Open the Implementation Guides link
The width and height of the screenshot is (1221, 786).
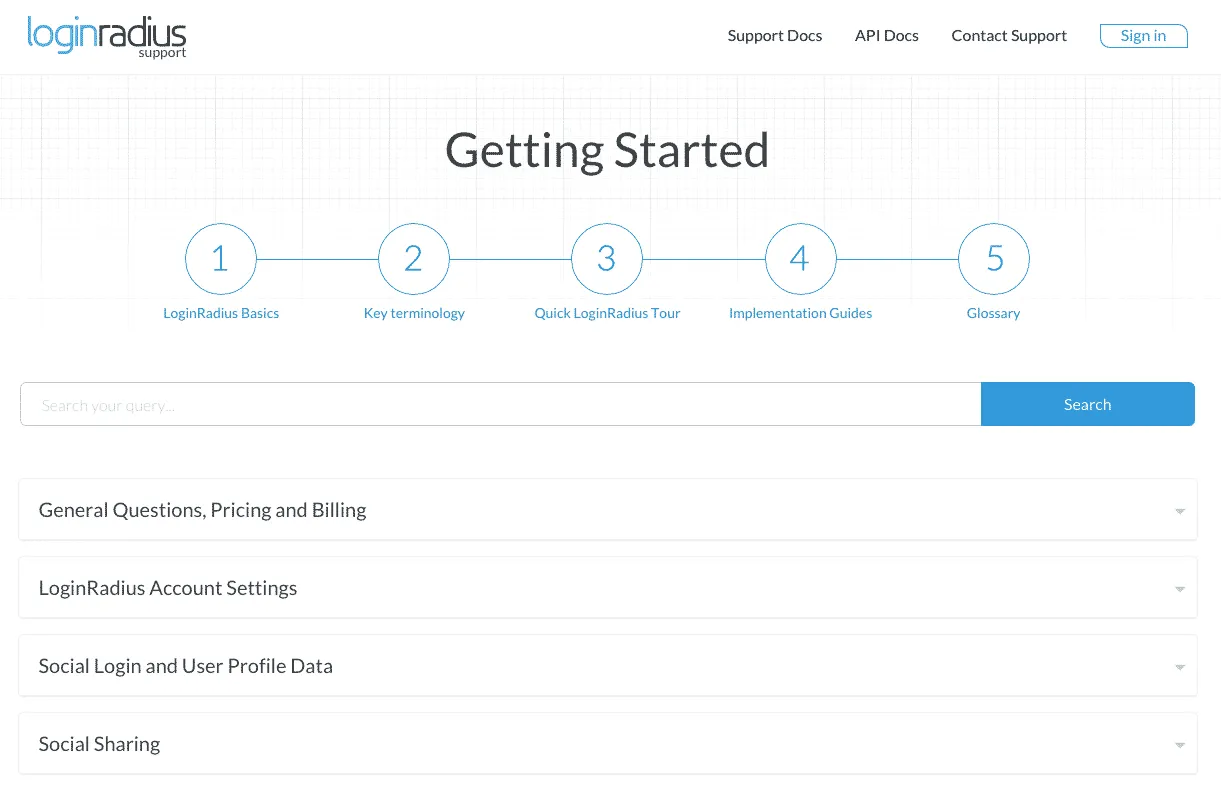tap(800, 313)
